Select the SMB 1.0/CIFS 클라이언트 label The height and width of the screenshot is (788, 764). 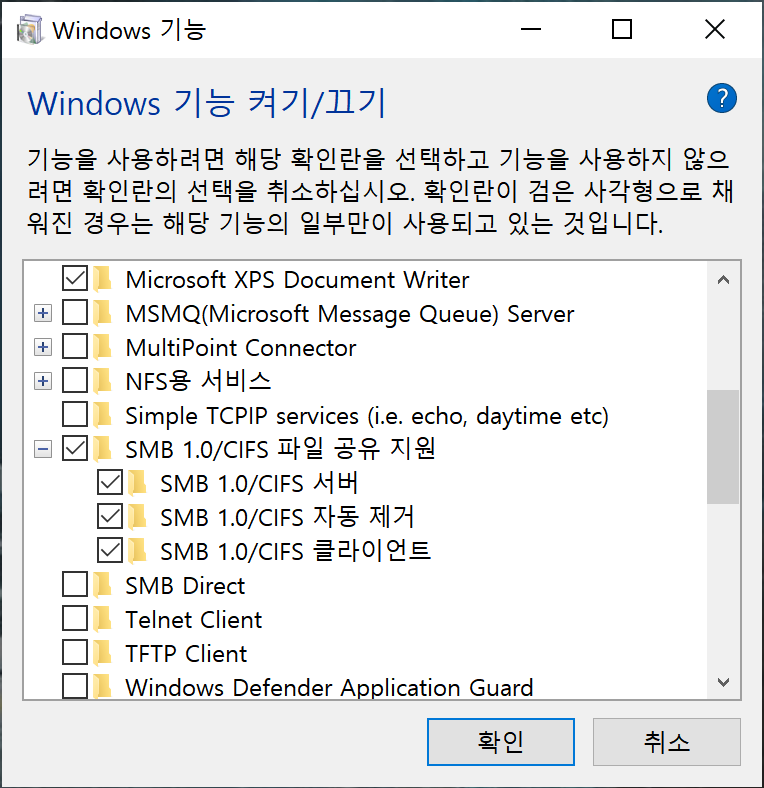pyautogui.click(x=295, y=551)
